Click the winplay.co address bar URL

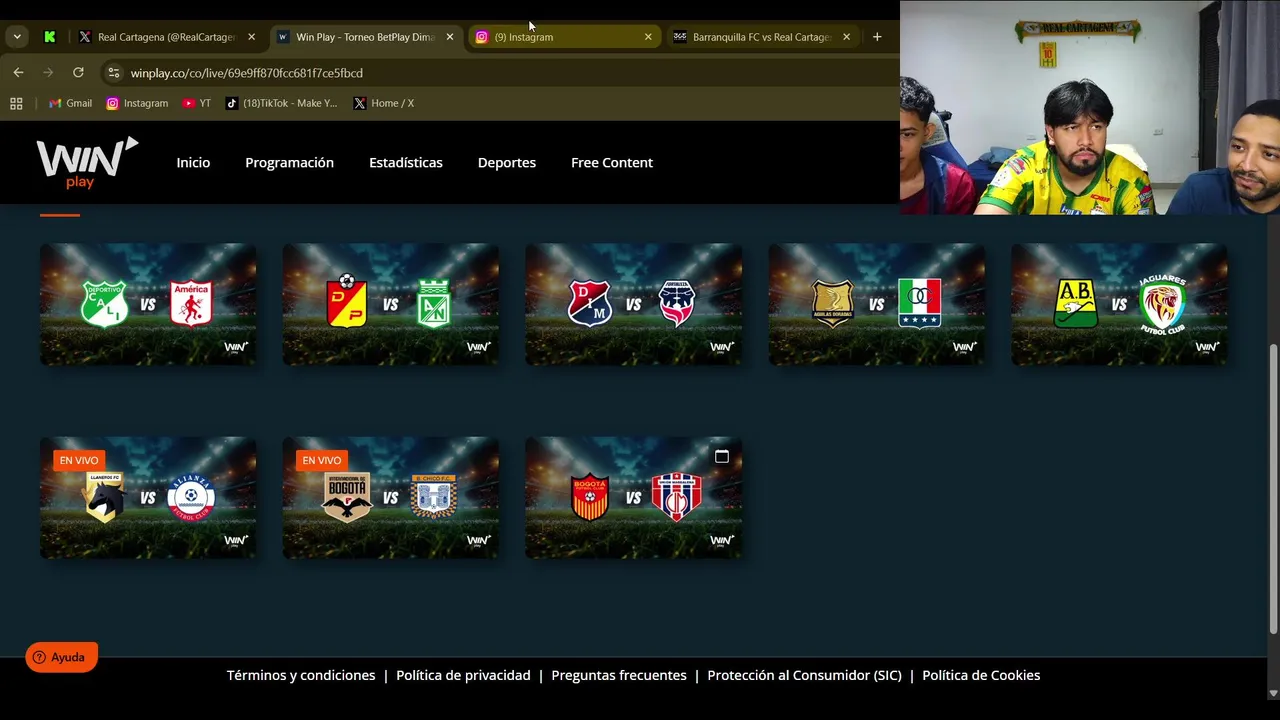pyautogui.click(x=247, y=73)
